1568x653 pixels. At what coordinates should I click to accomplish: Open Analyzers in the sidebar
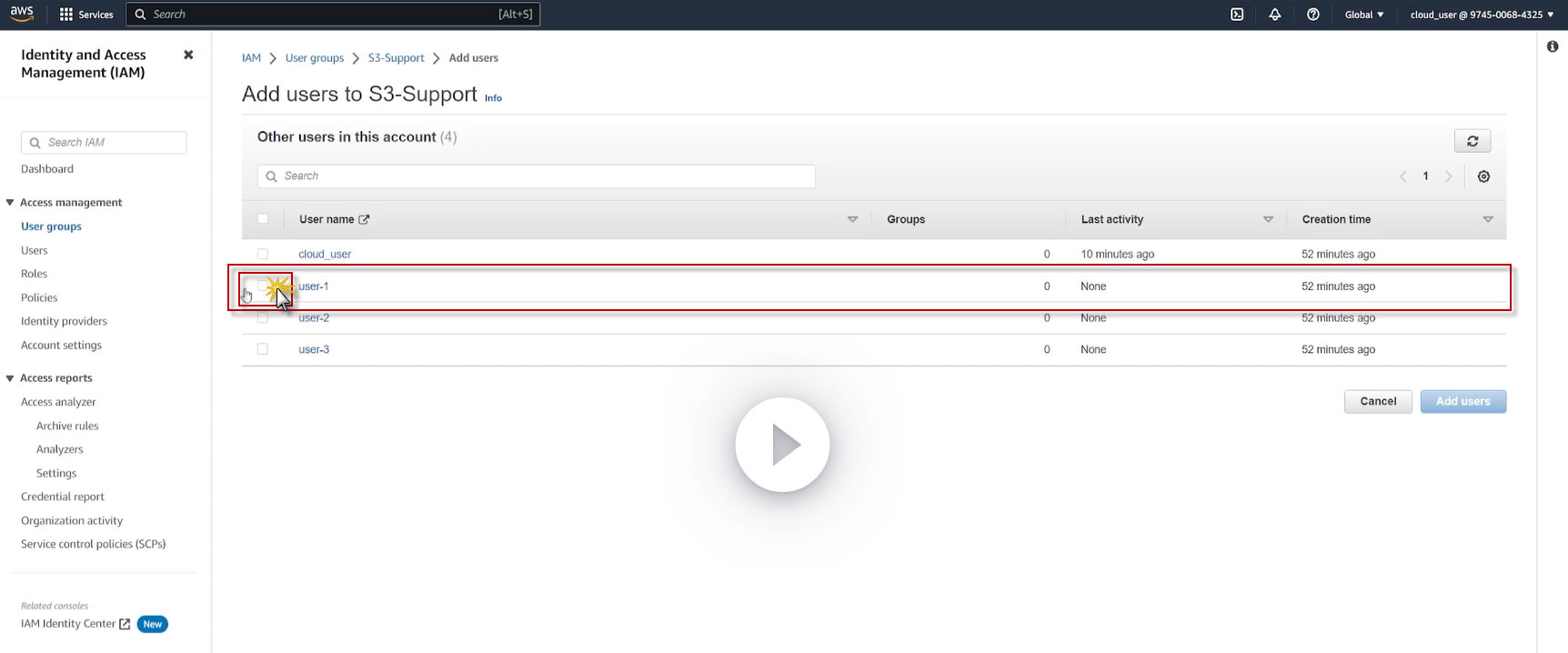59,449
